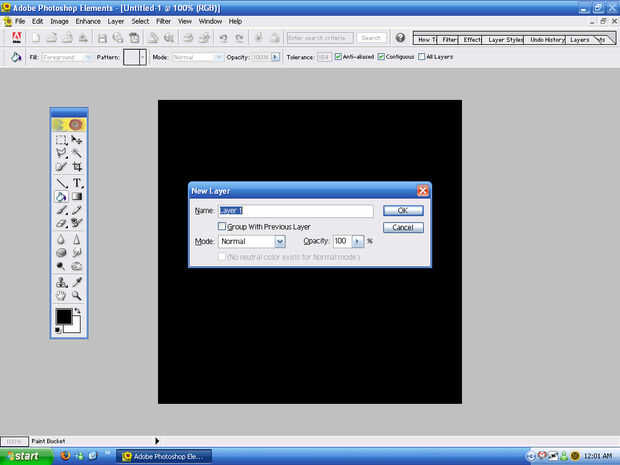Viewport: 620px width, 465px height.
Task: Open the status bar info arrow menu
Action: click(157, 440)
